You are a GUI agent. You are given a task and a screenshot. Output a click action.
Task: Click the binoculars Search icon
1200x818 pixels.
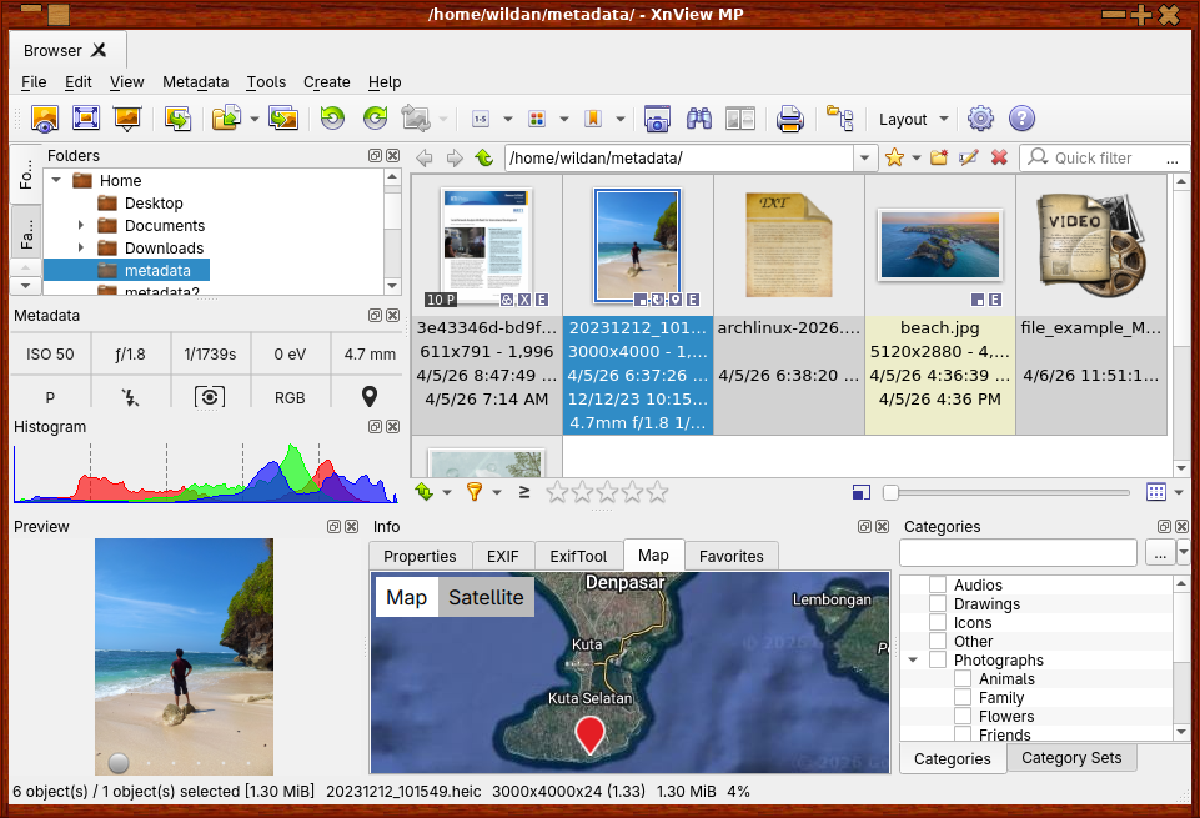coord(699,119)
